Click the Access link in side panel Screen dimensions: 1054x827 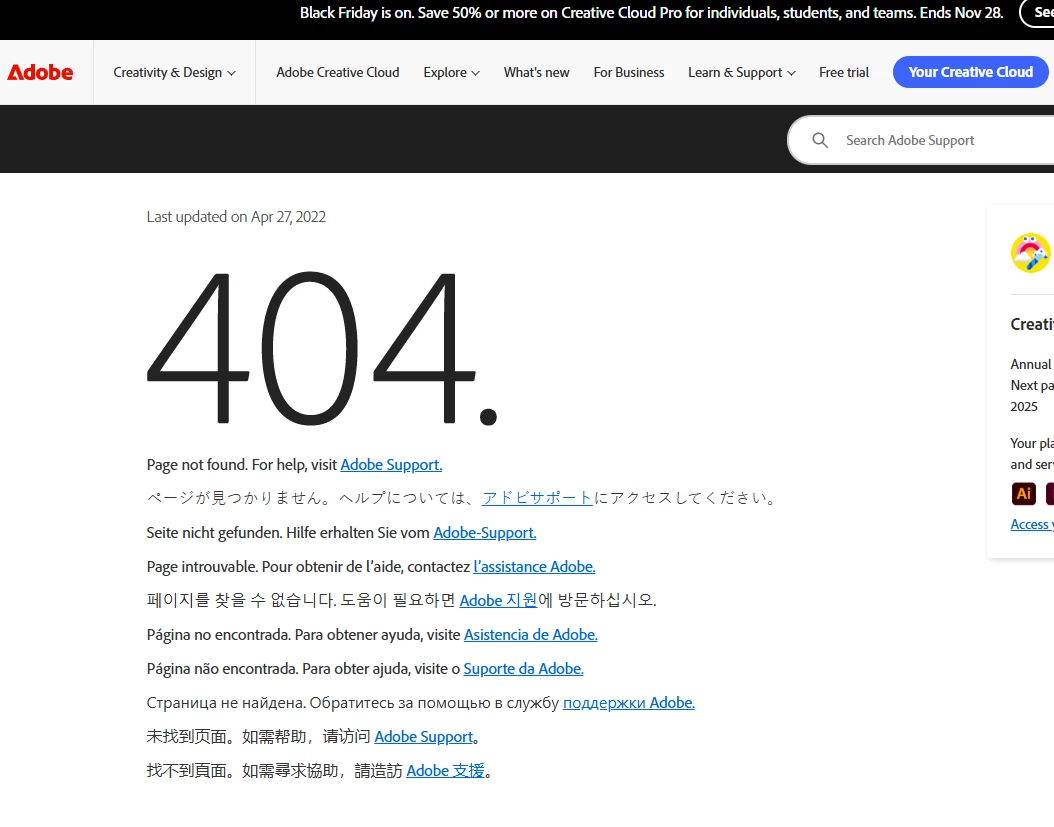point(1032,524)
